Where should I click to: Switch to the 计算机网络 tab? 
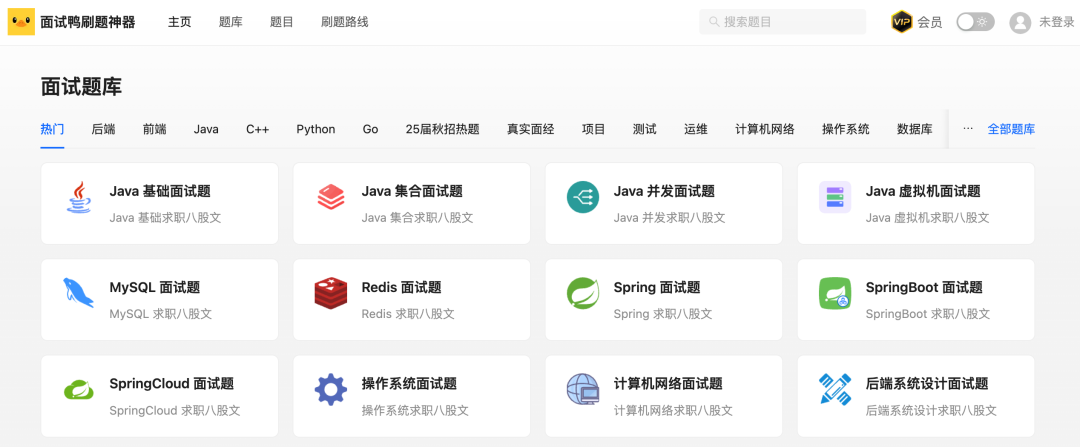point(765,129)
